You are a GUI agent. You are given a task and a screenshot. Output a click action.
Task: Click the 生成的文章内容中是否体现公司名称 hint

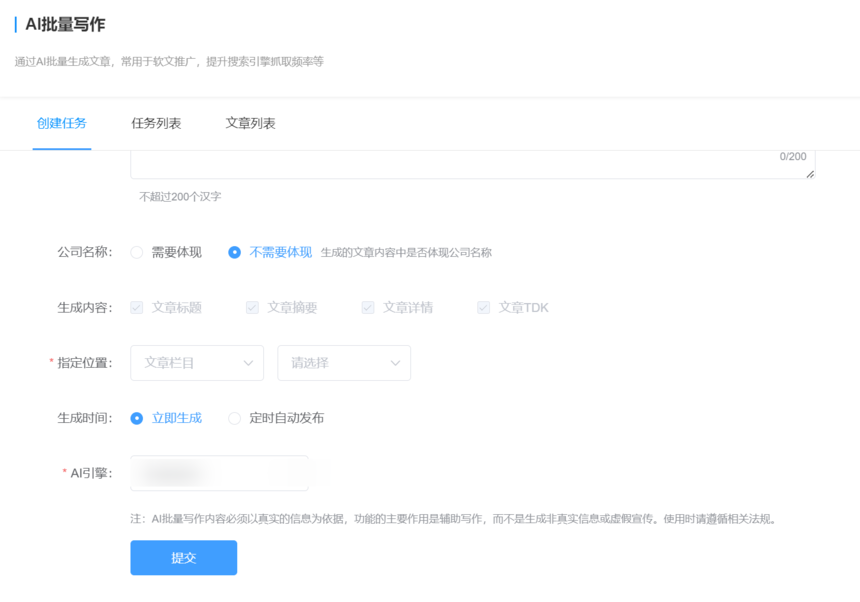[x=406, y=253]
